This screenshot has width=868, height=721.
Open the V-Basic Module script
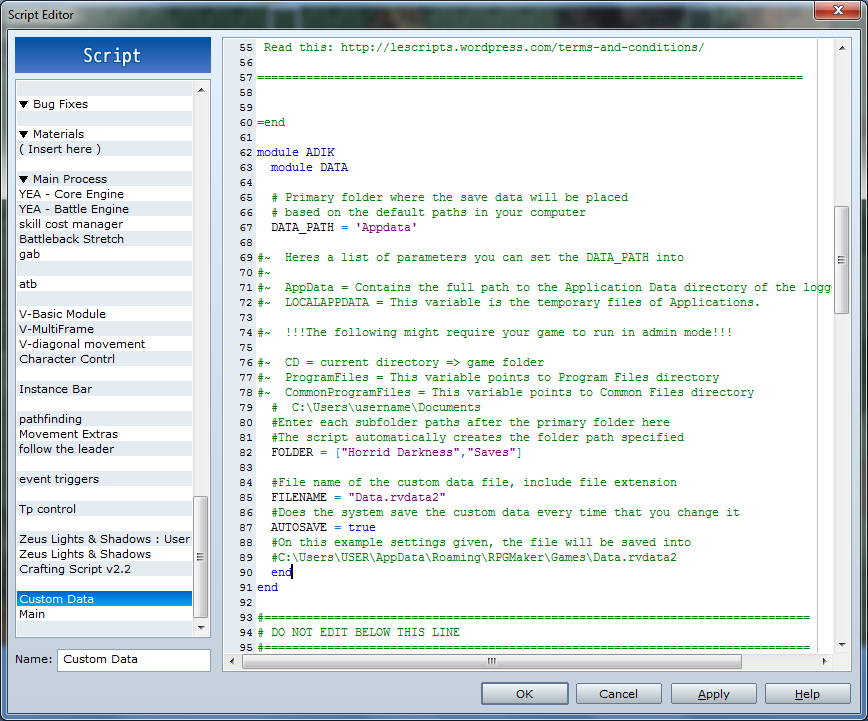(105, 314)
